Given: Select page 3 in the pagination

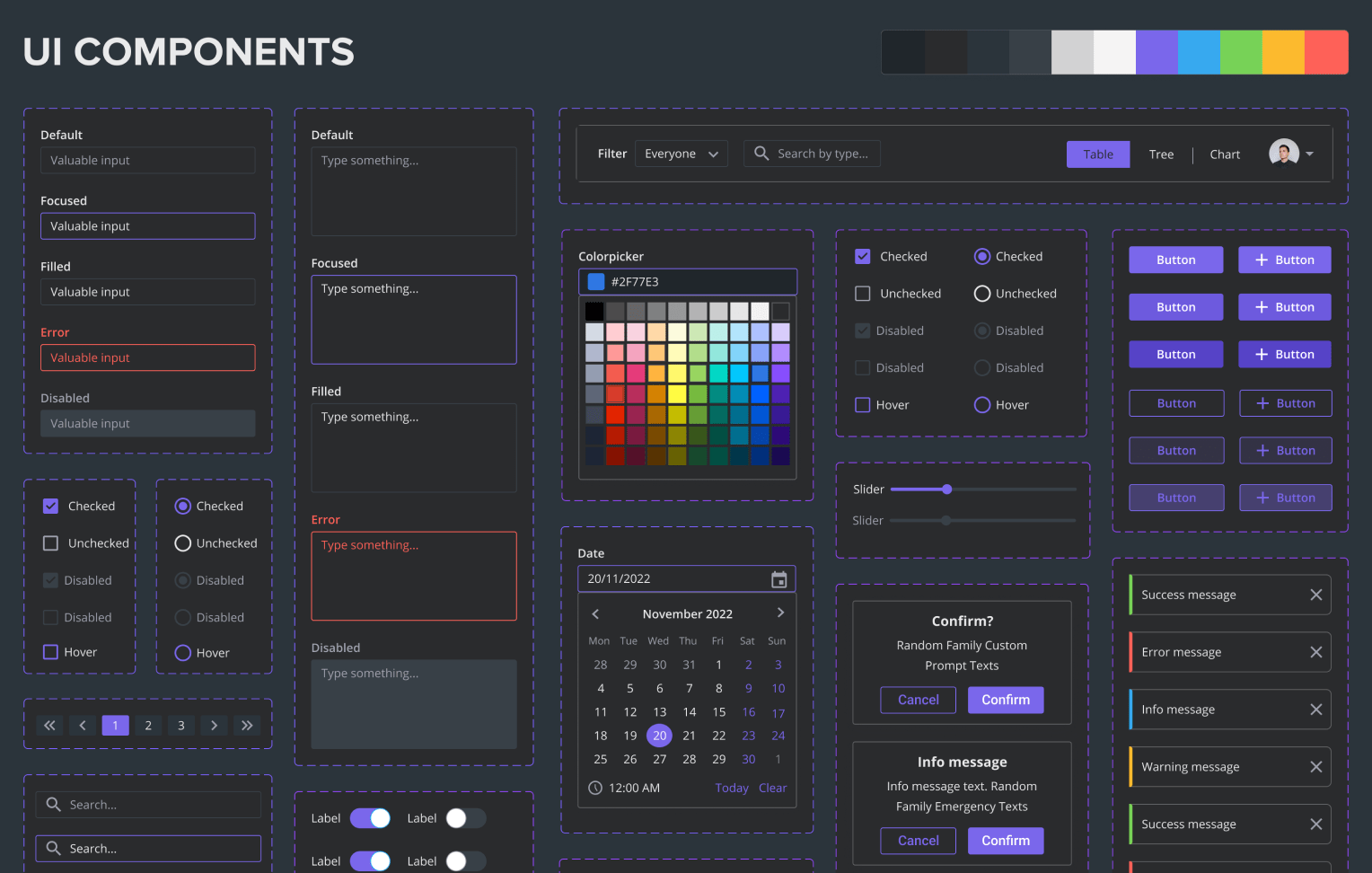Looking at the screenshot, I should pyautogui.click(x=181, y=725).
